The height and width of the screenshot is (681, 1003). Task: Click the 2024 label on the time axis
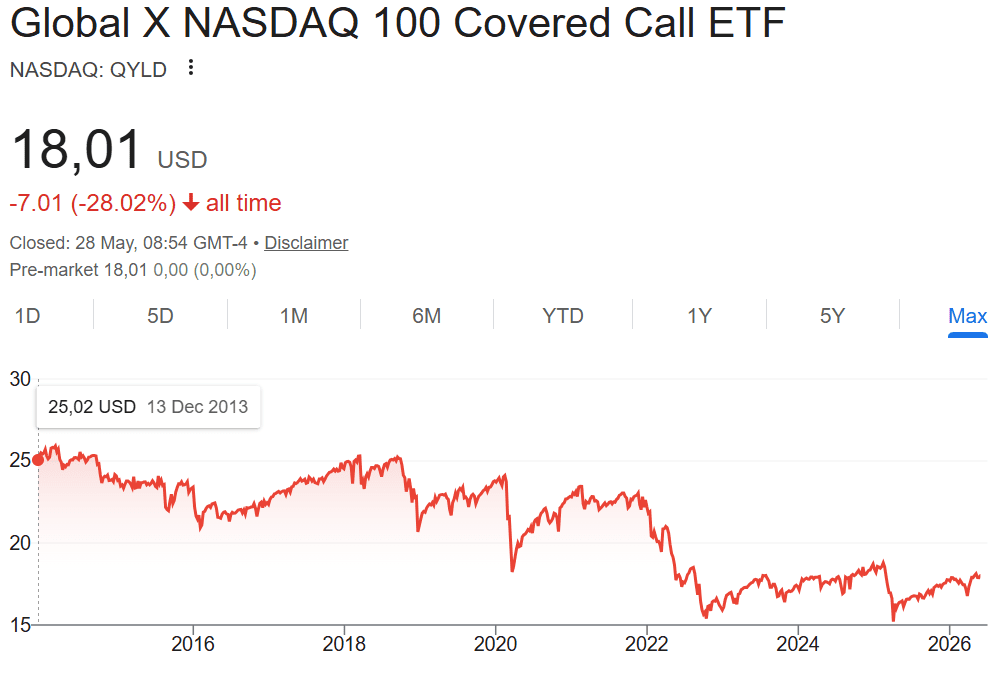(798, 644)
